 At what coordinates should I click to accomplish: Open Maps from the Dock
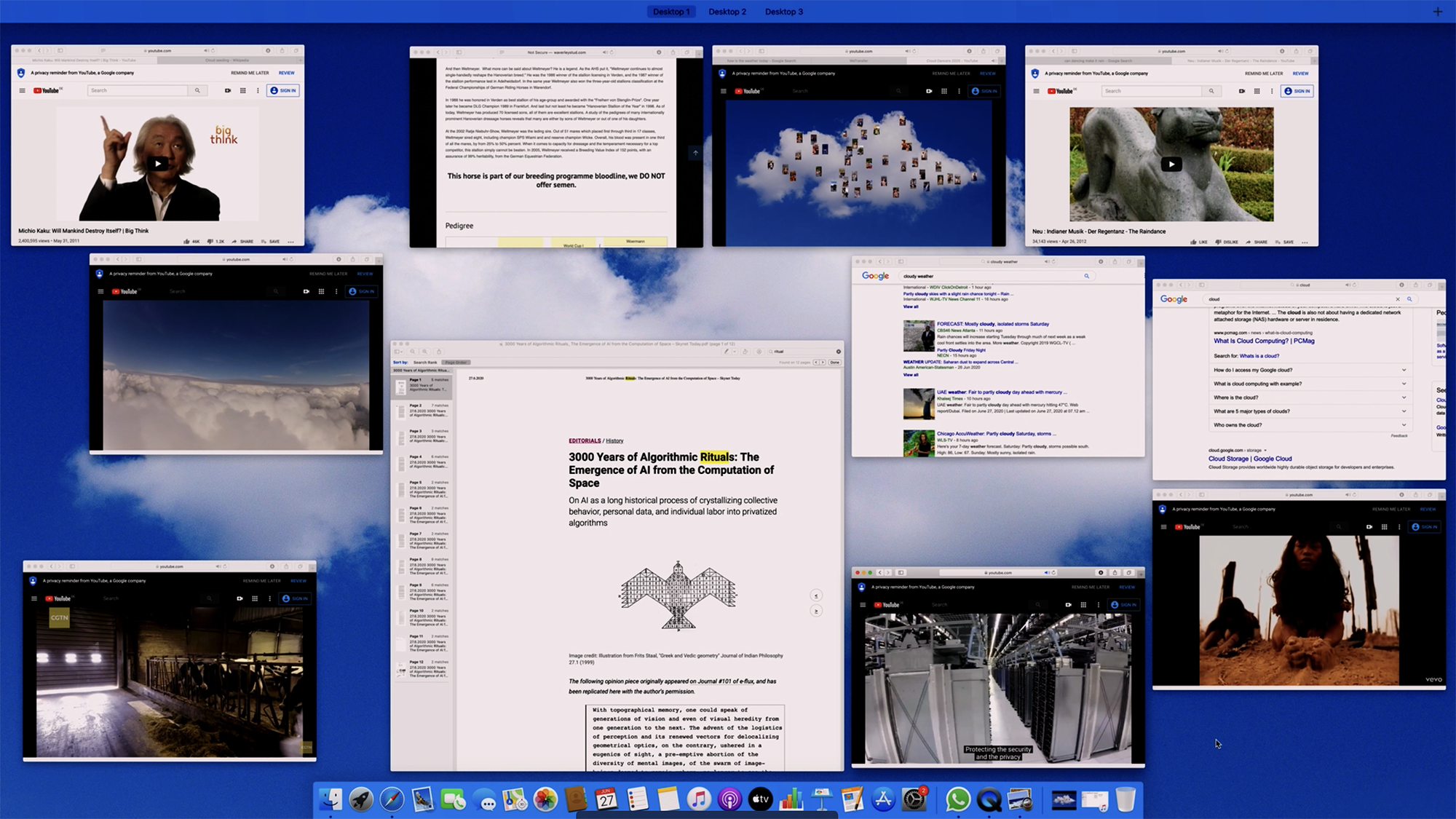515,799
